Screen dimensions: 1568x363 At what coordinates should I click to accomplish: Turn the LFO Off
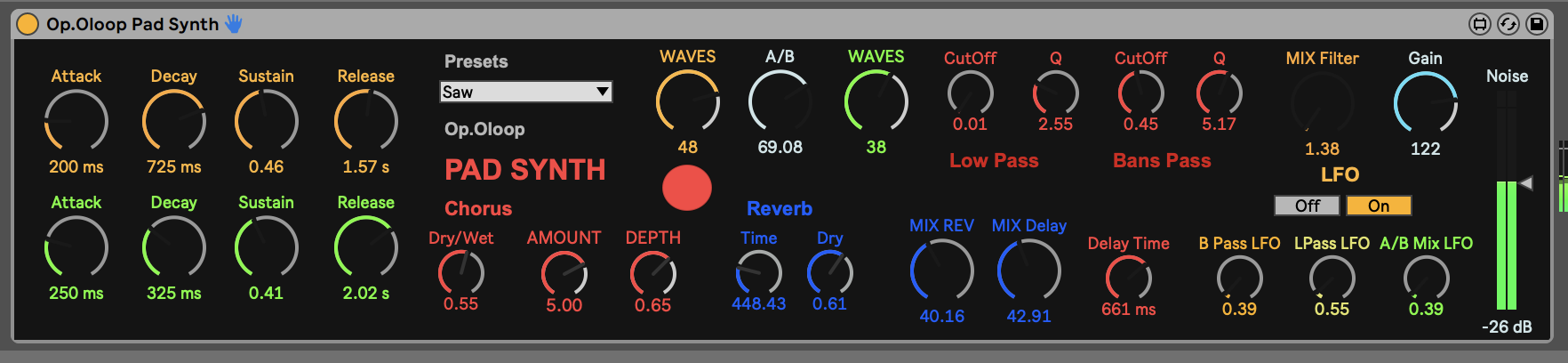tap(1307, 206)
